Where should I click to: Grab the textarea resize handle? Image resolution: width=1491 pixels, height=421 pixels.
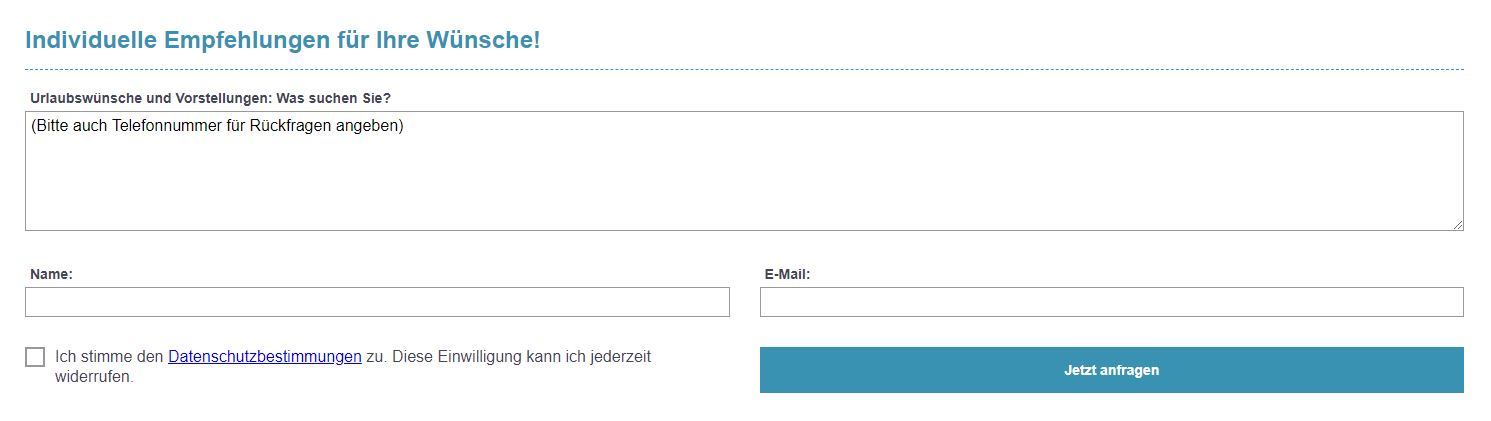[1458, 225]
